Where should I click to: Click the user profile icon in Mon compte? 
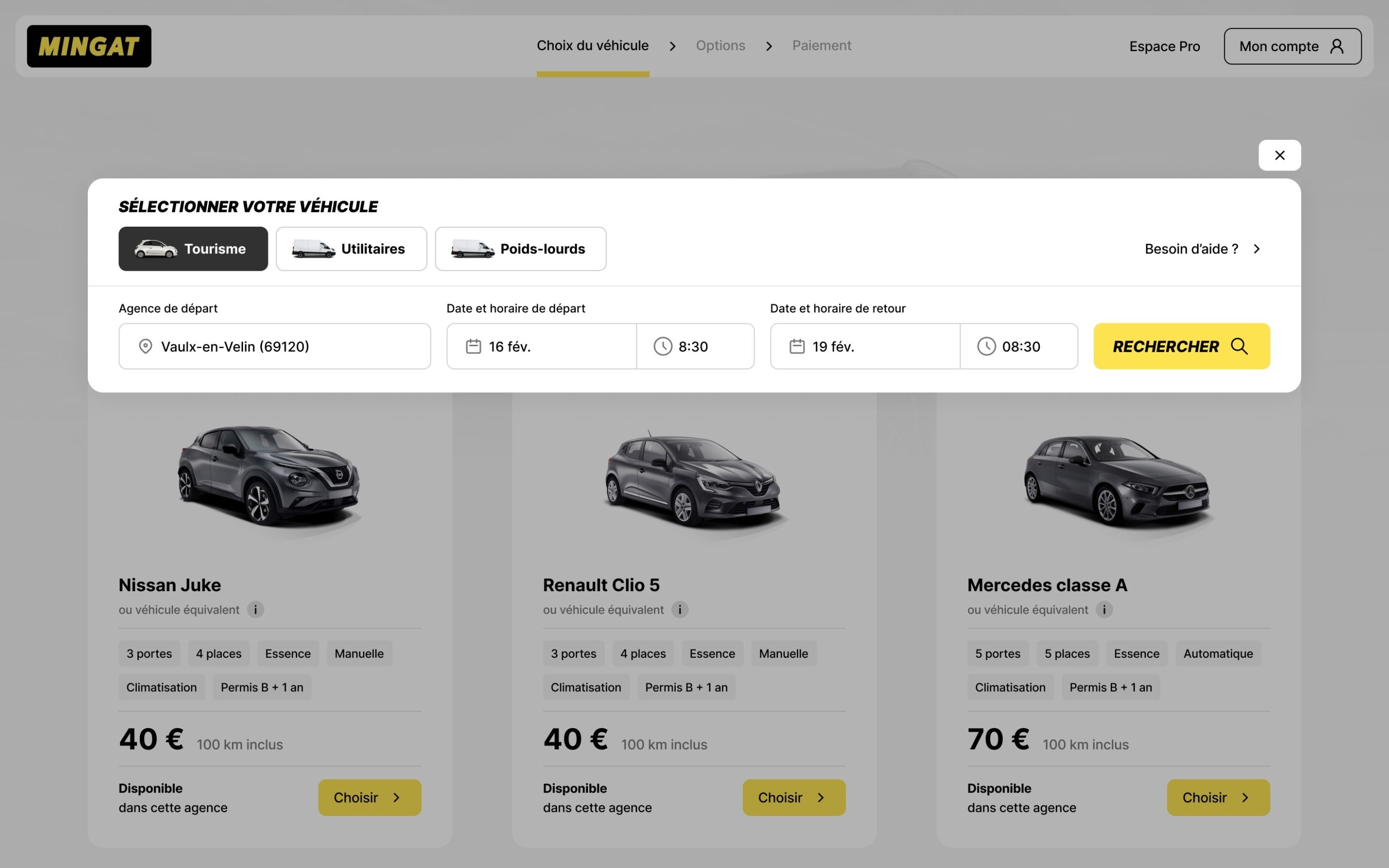tap(1337, 46)
